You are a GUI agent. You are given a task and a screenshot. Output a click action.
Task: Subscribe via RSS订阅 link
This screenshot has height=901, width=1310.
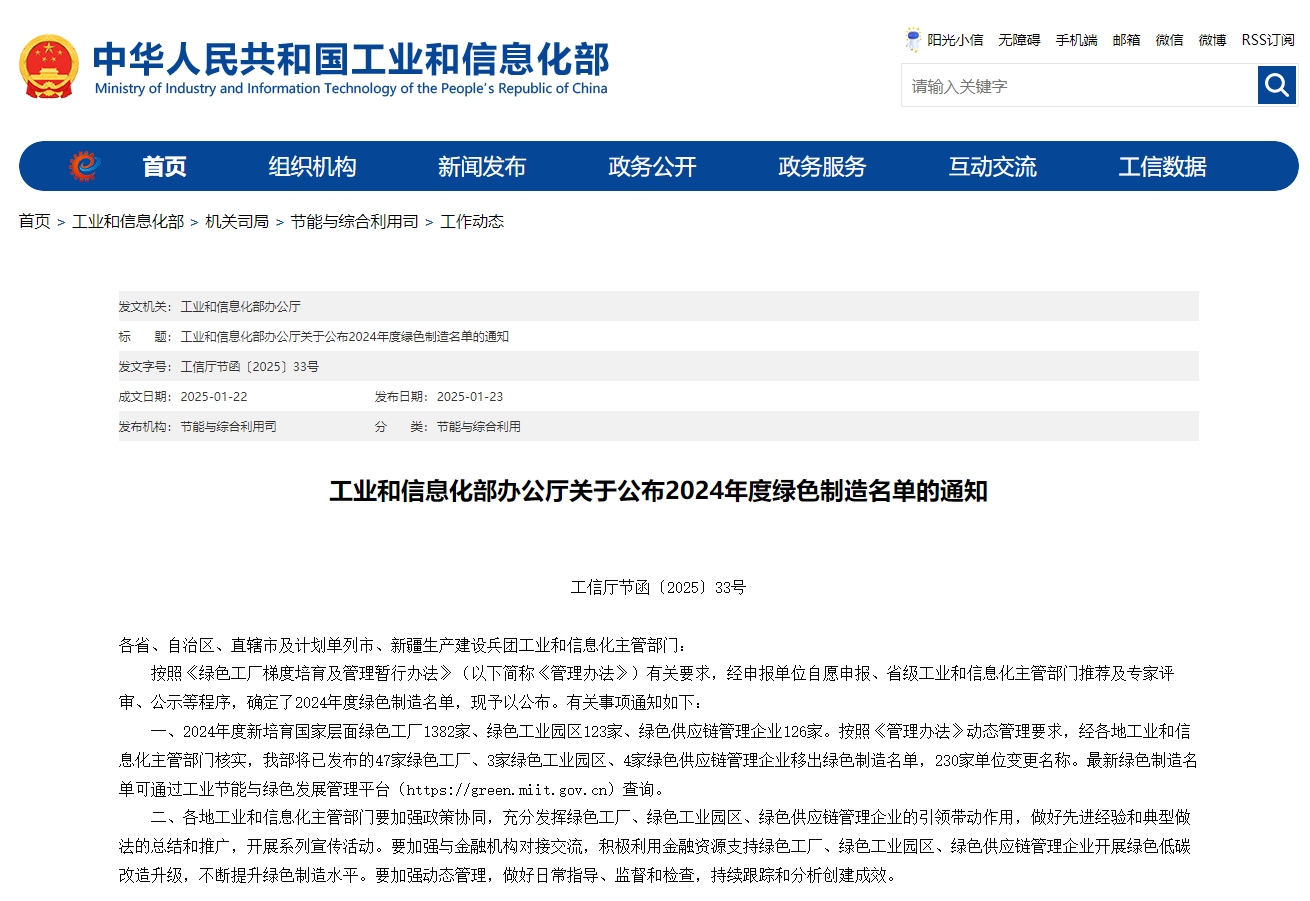click(x=1267, y=40)
